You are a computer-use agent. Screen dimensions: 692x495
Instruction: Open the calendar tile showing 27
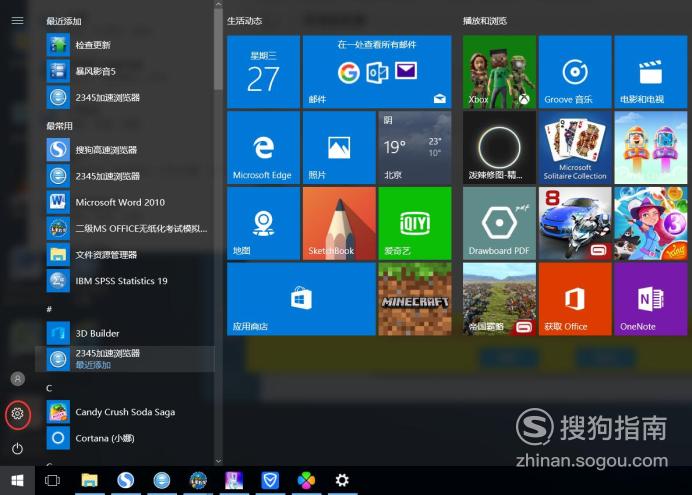[263, 71]
